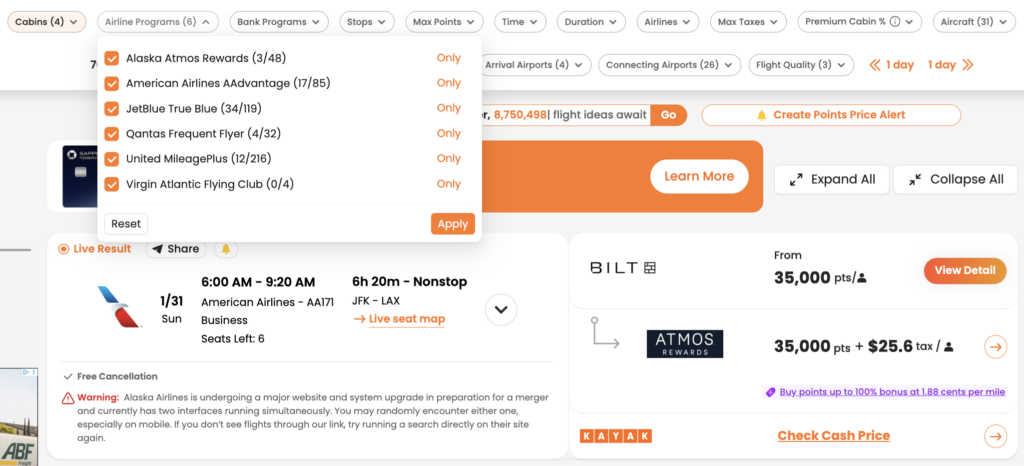Image resolution: width=1024 pixels, height=466 pixels.
Task: Click the arrow icon on Atmos Rewards row
Action: (995, 347)
